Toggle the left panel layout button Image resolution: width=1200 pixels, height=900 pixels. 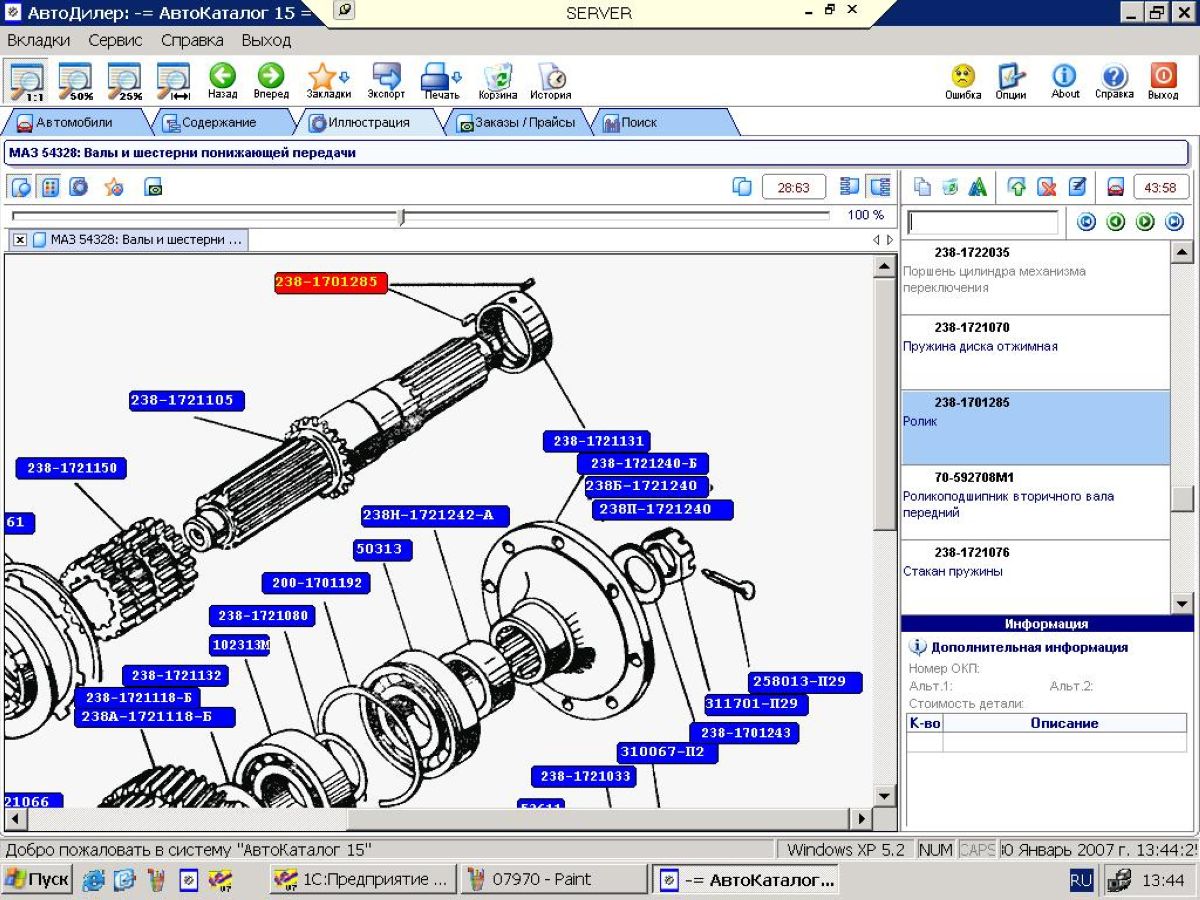click(x=850, y=186)
